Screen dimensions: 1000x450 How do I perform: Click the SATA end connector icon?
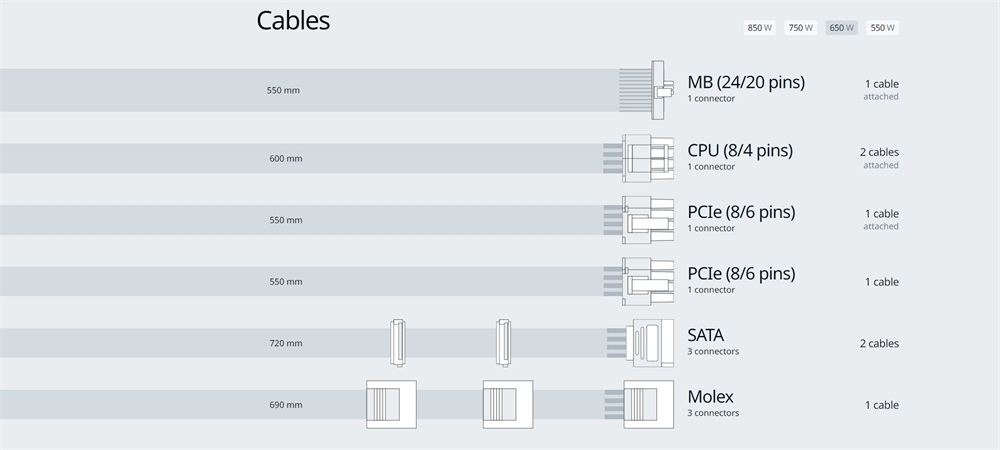coord(640,343)
